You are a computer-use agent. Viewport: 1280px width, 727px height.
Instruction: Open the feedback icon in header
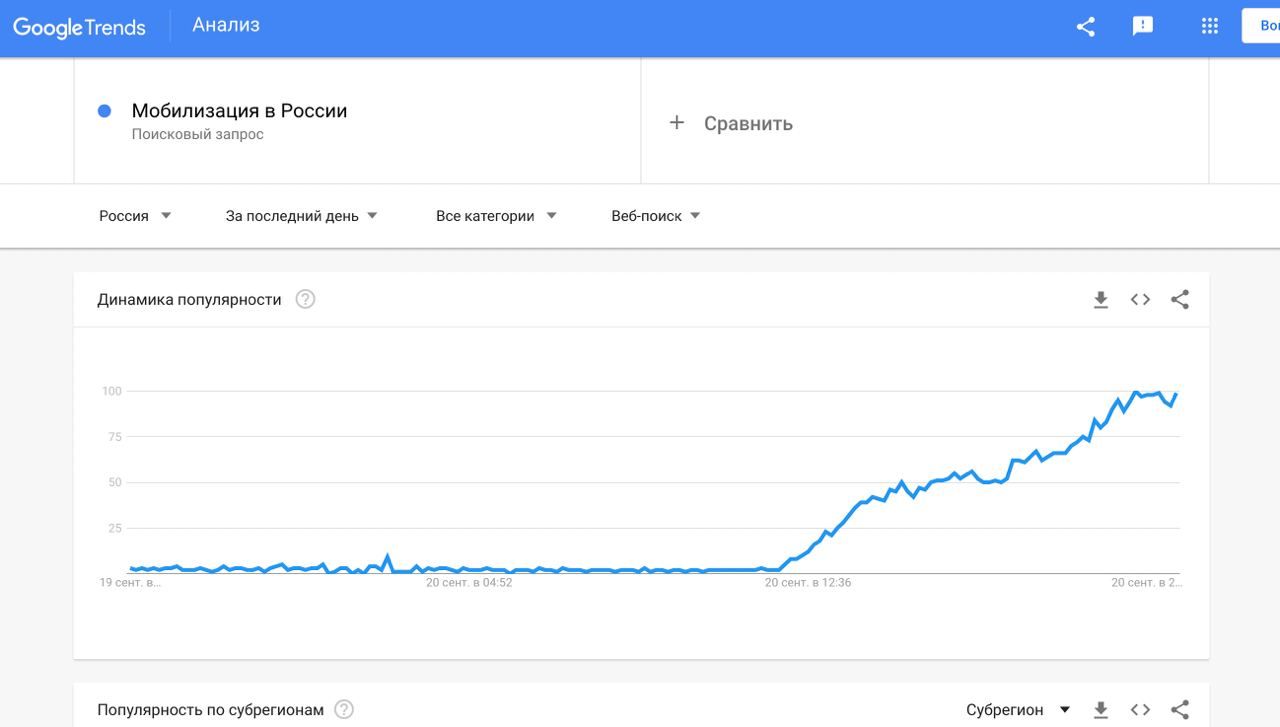[x=1143, y=27]
